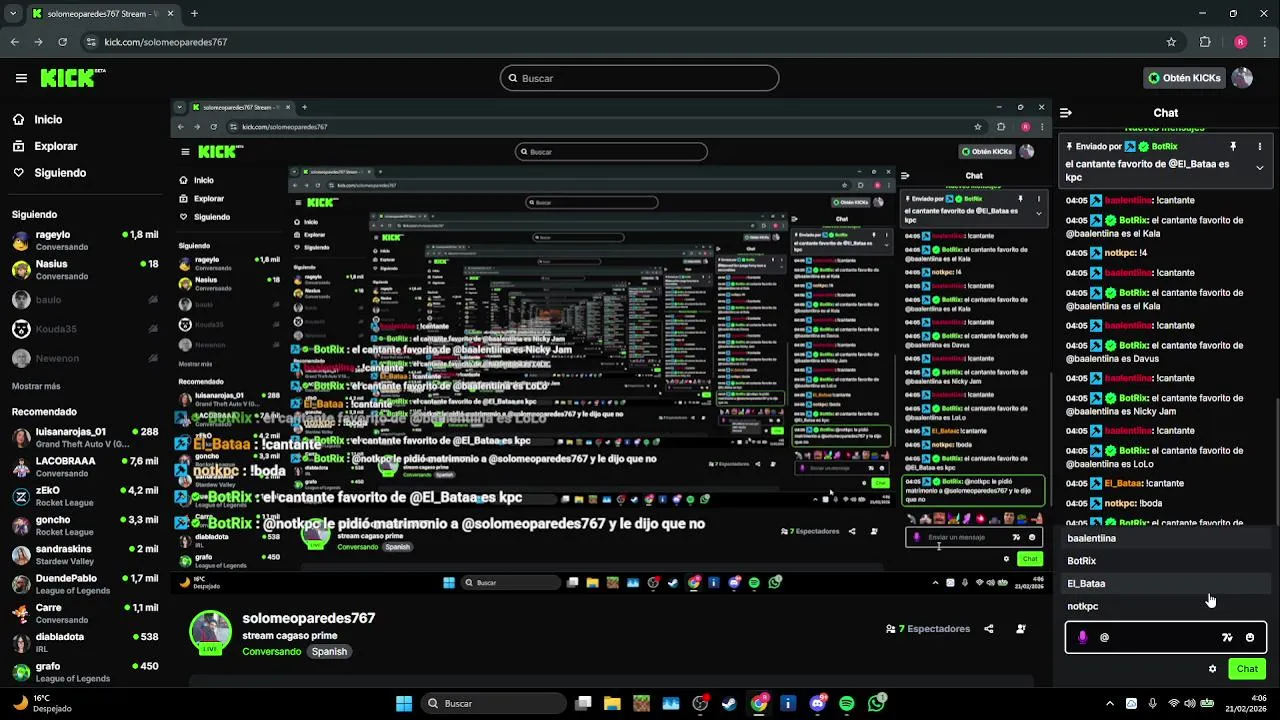Open the emoji picker in the chat box
The image size is (1280, 720).
[x=1250, y=637]
